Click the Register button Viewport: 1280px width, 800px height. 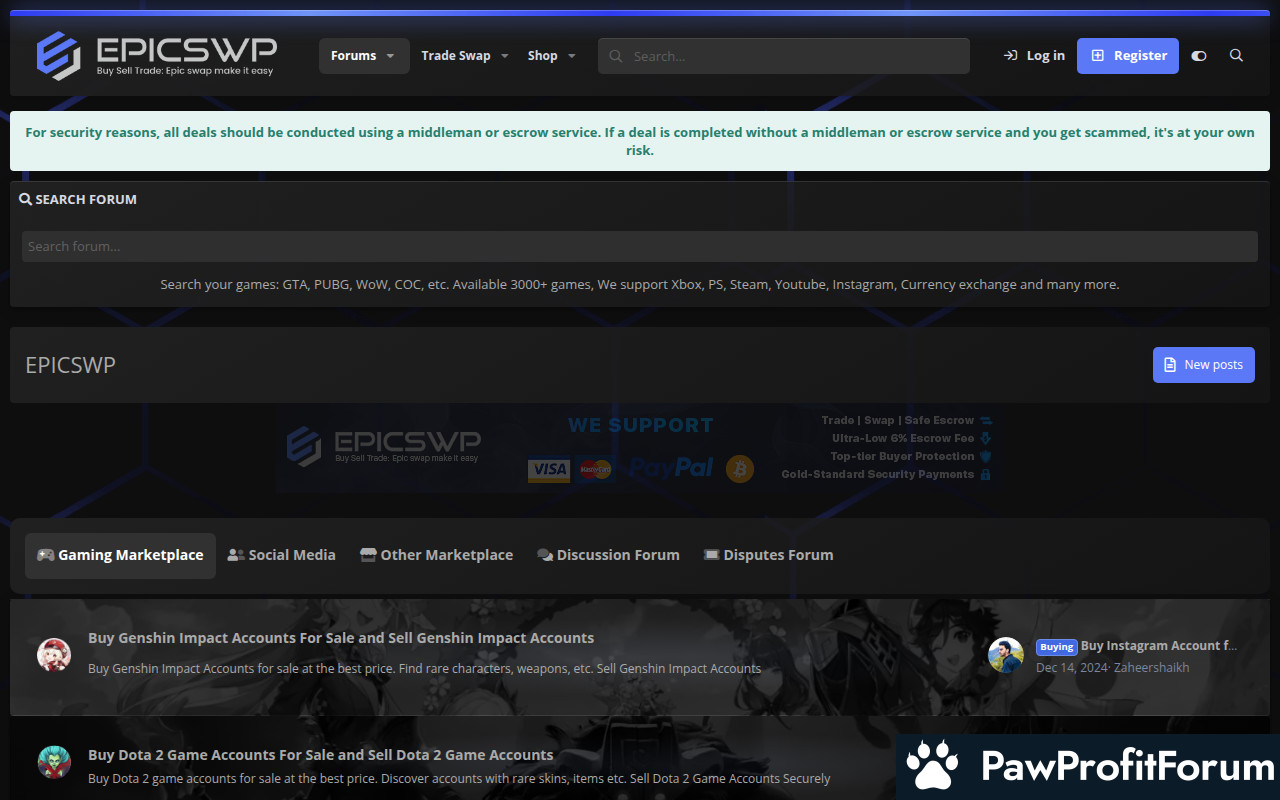[1127, 56]
